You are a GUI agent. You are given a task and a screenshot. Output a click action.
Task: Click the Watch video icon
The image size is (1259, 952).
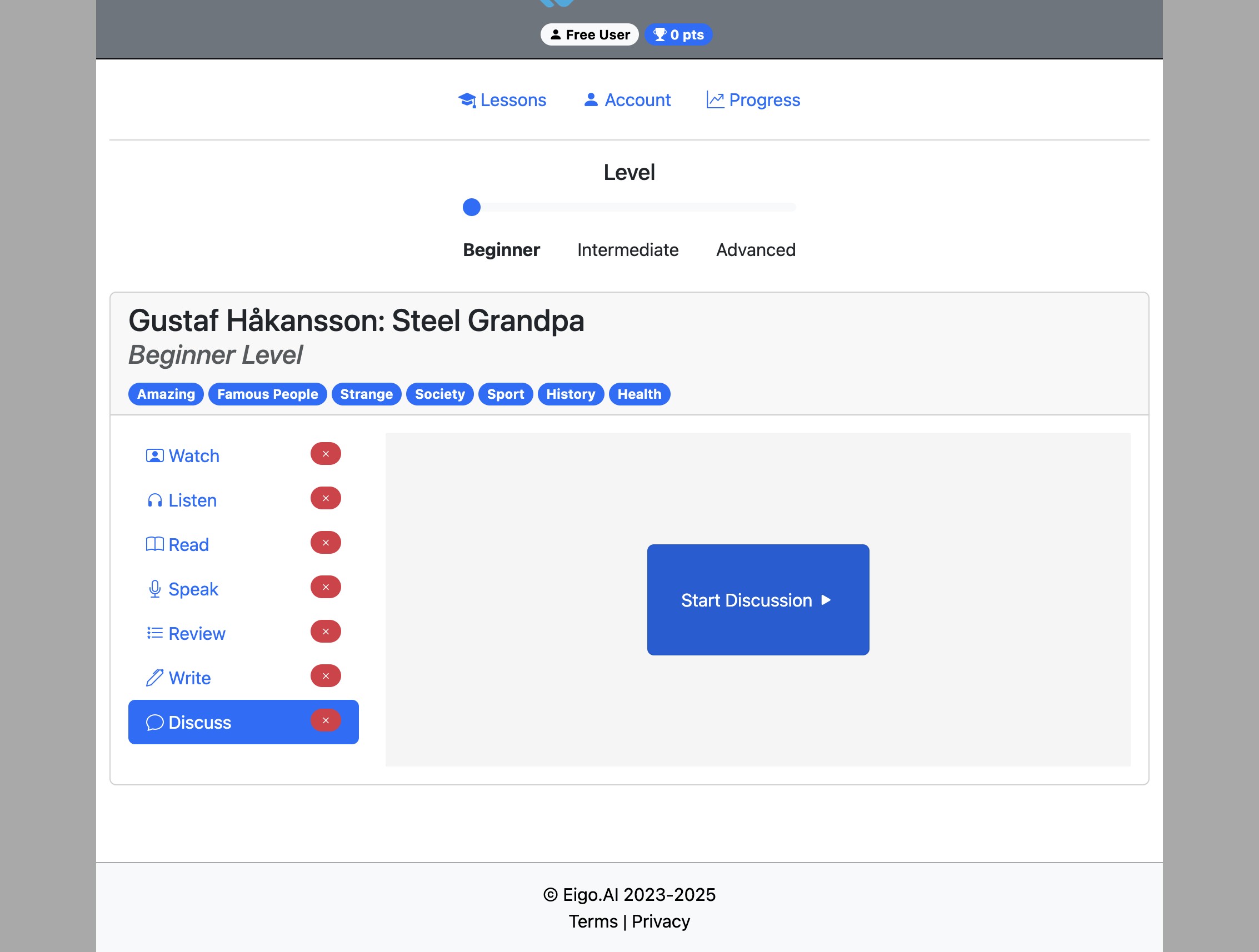coord(155,456)
